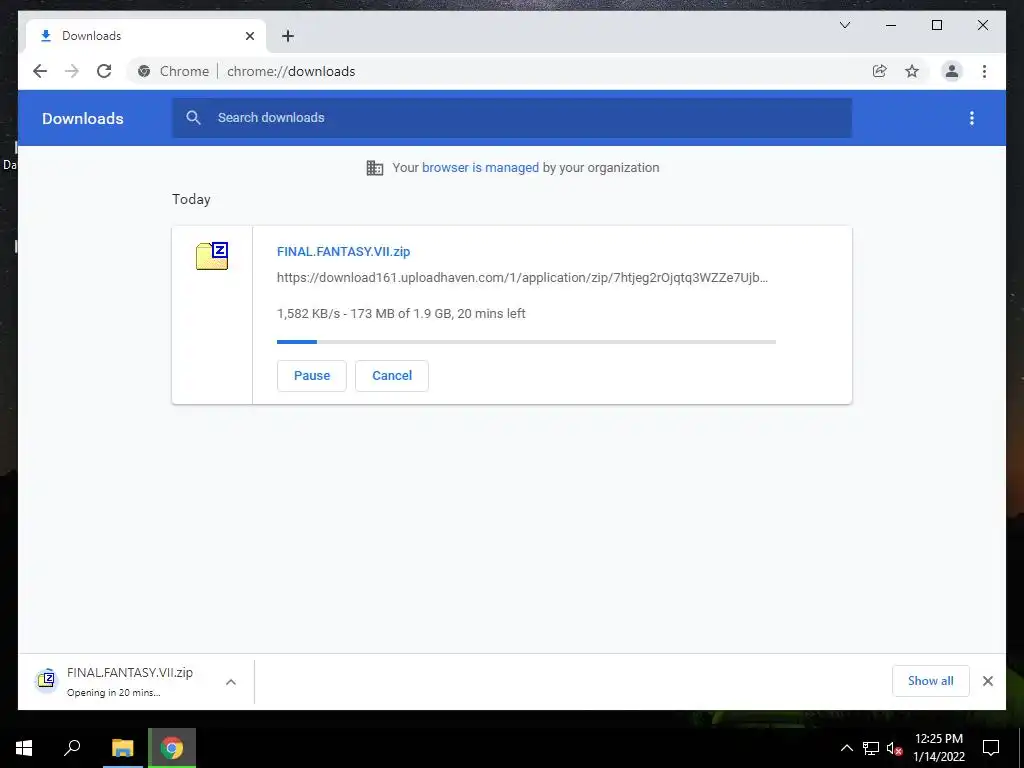Click the Today date heading
Screen dimensions: 1024x768
point(191,199)
